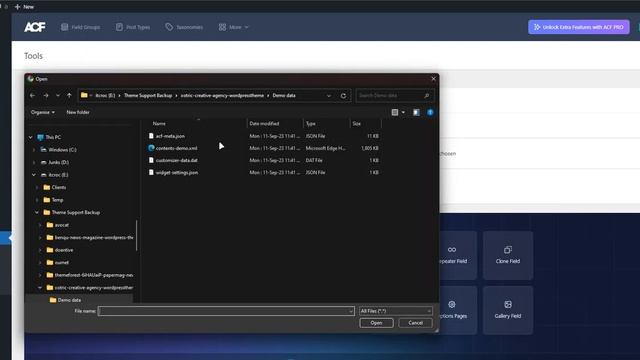Select file customizer-data.dat

176,160
